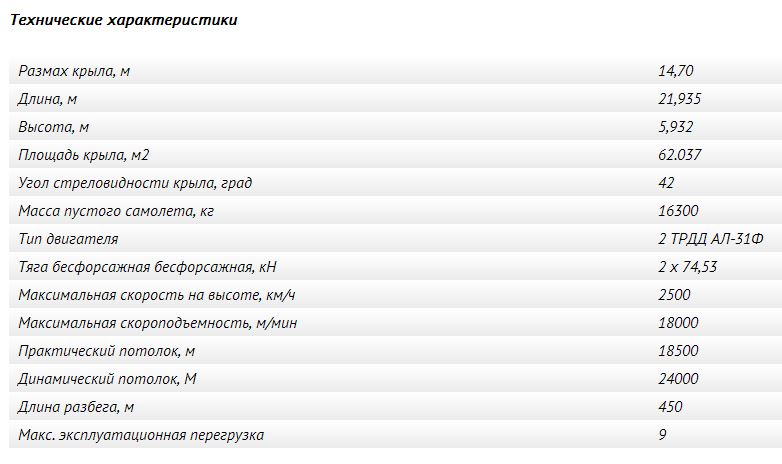Click the "Длина разбега, м" label
The width and height of the screenshot is (782, 464).
tap(76, 407)
